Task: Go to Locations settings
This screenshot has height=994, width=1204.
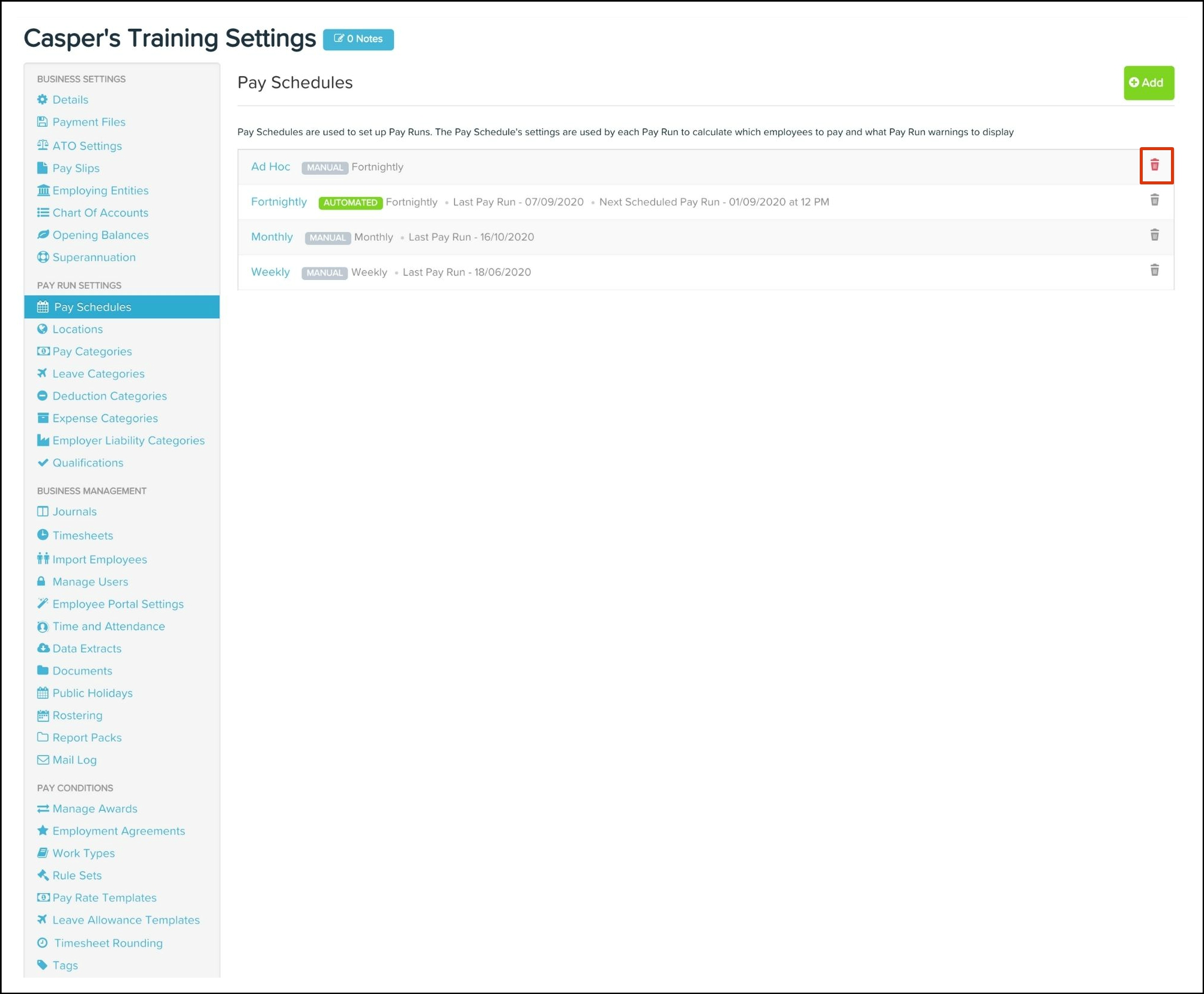Action: point(77,329)
